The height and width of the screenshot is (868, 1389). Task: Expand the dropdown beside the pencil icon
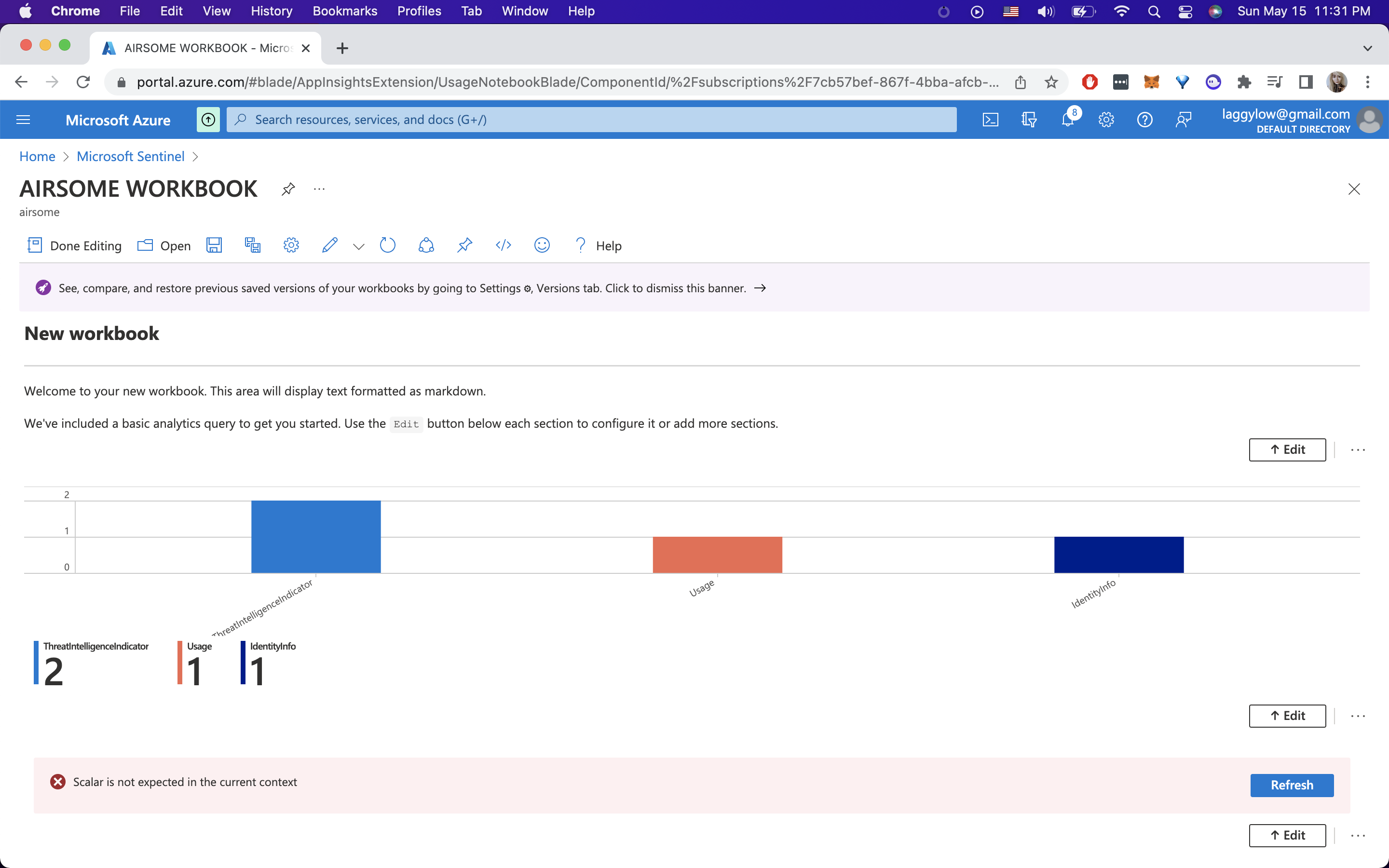[359, 247]
